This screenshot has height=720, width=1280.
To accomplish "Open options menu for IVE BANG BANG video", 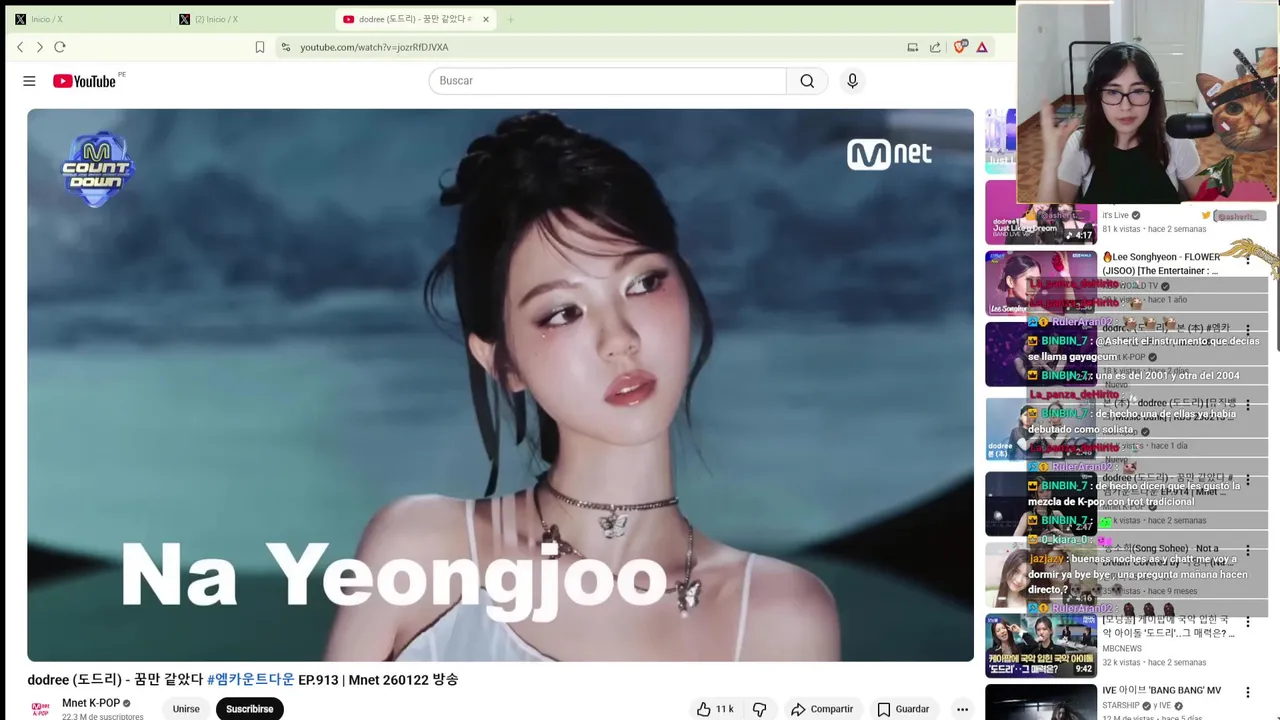I will pyautogui.click(x=1247, y=692).
